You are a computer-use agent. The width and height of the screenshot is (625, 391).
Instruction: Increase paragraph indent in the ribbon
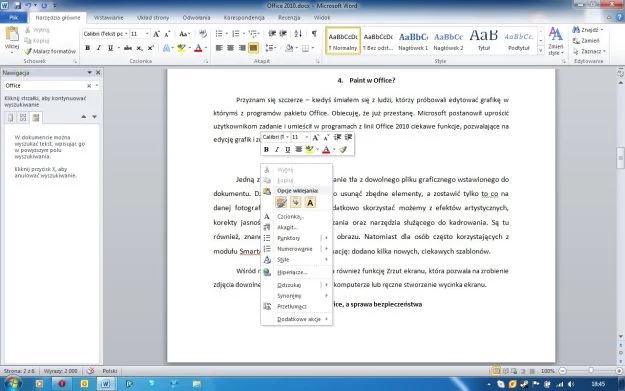coord(283,34)
